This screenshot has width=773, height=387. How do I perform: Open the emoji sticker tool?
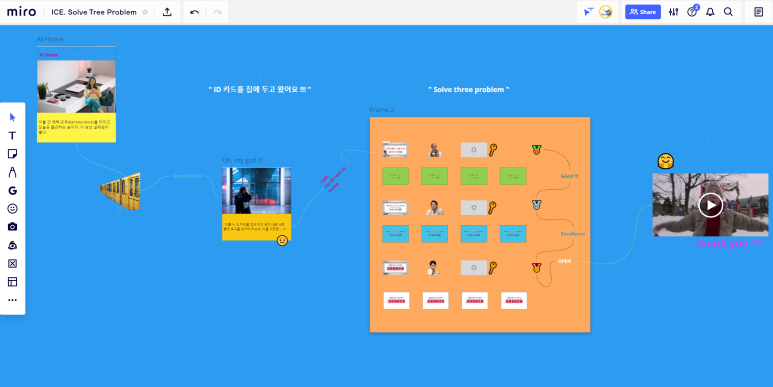12,209
